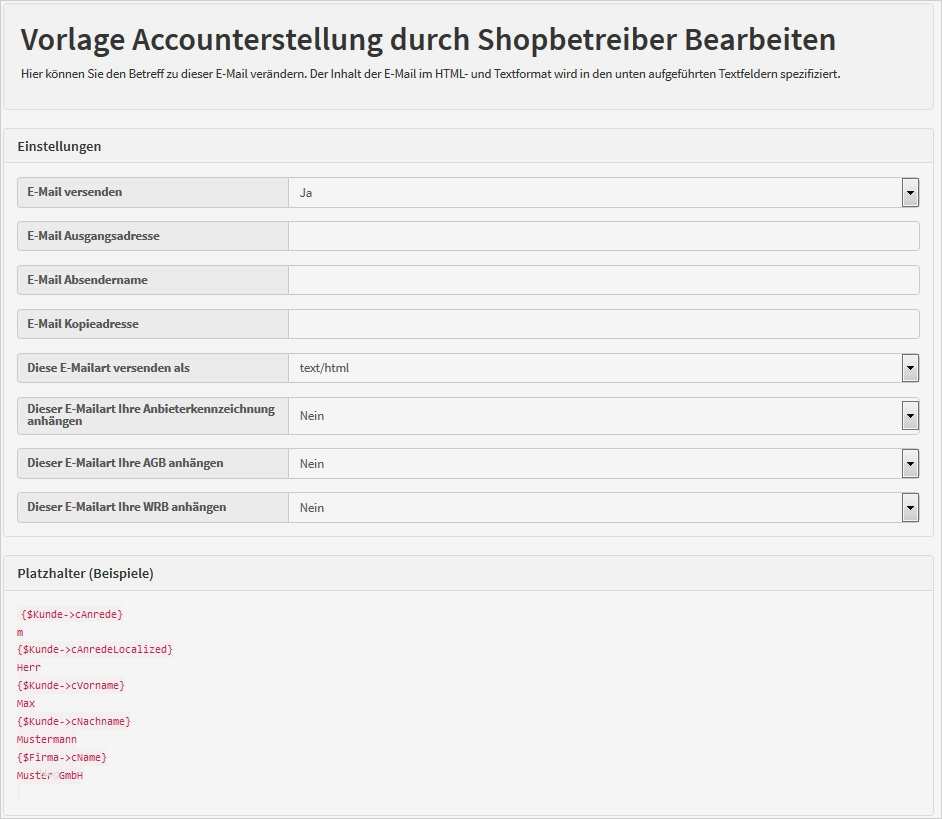Click into the E-Mail Kopieadresse field
Screen dimensions: 942x819
603,324
